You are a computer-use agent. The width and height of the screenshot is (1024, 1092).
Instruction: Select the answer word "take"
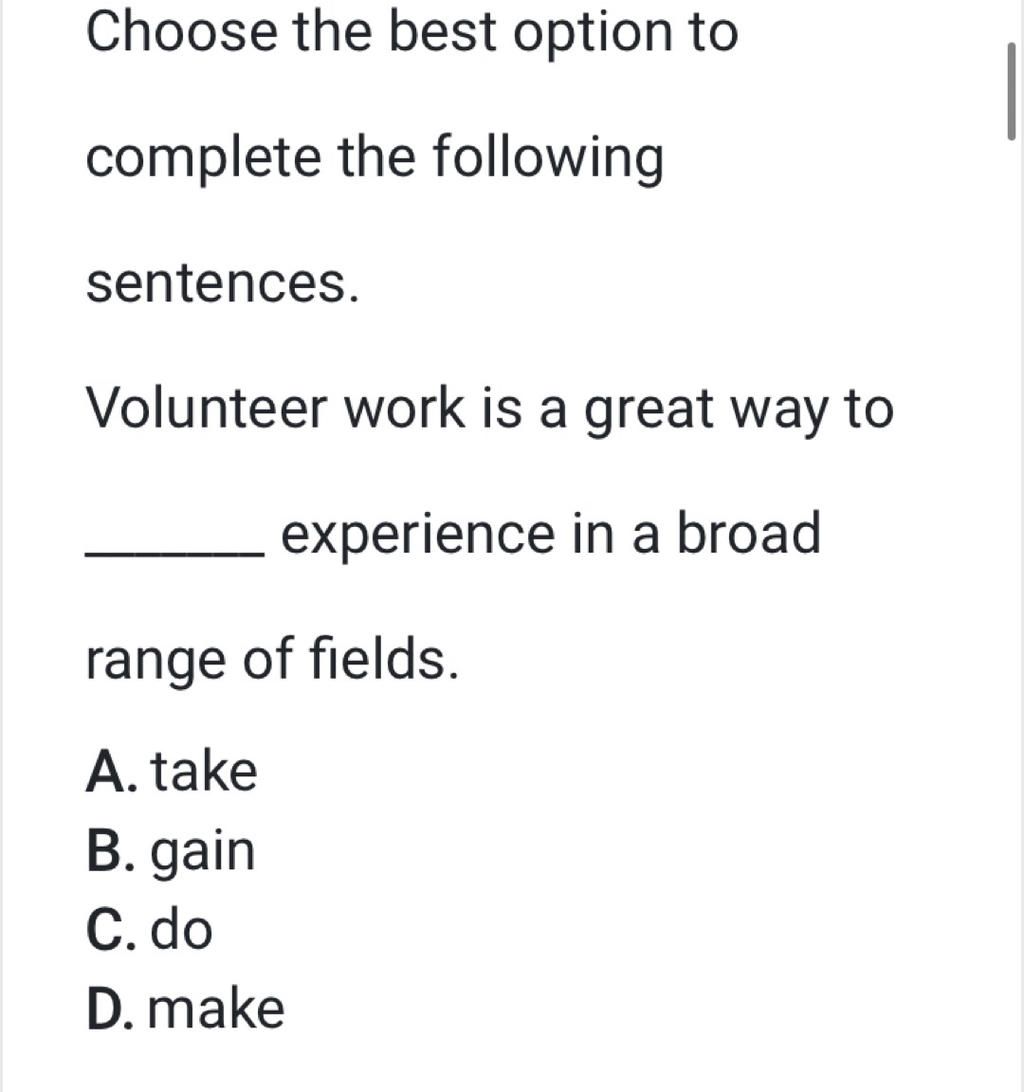[204, 771]
